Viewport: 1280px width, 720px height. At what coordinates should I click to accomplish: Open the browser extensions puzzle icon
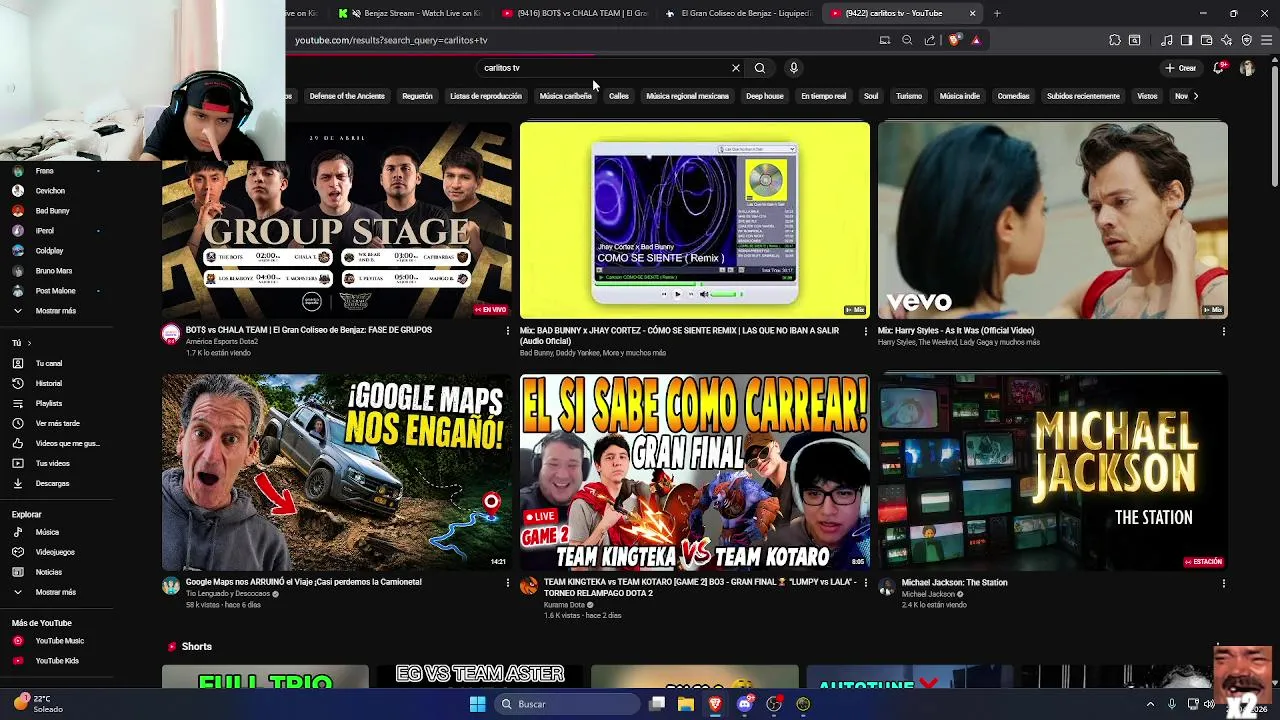click(1115, 40)
